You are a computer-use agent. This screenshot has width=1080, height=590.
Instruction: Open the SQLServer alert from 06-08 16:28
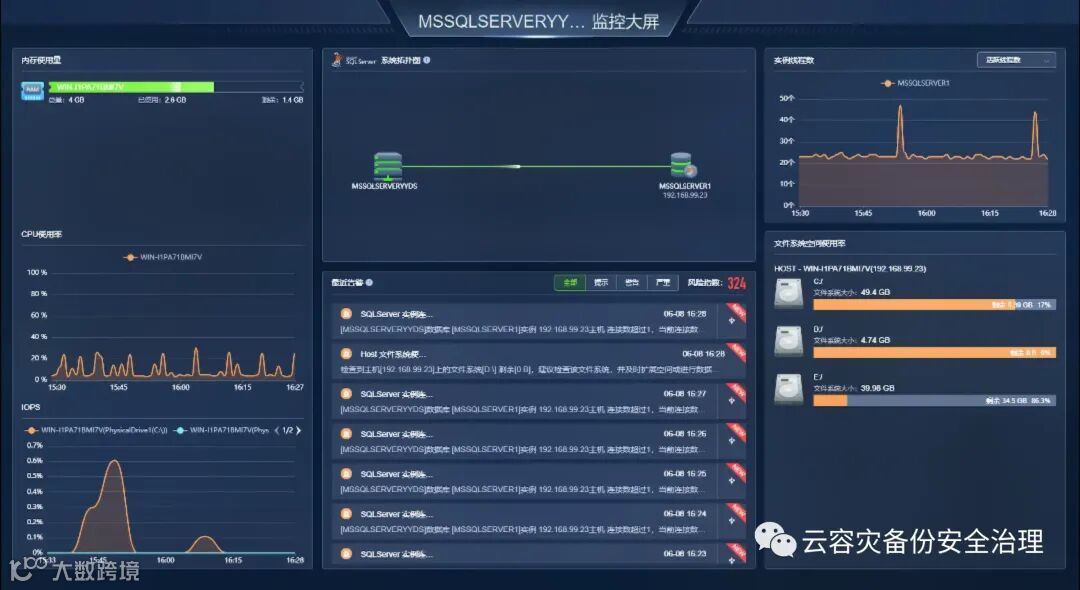[538, 322]
